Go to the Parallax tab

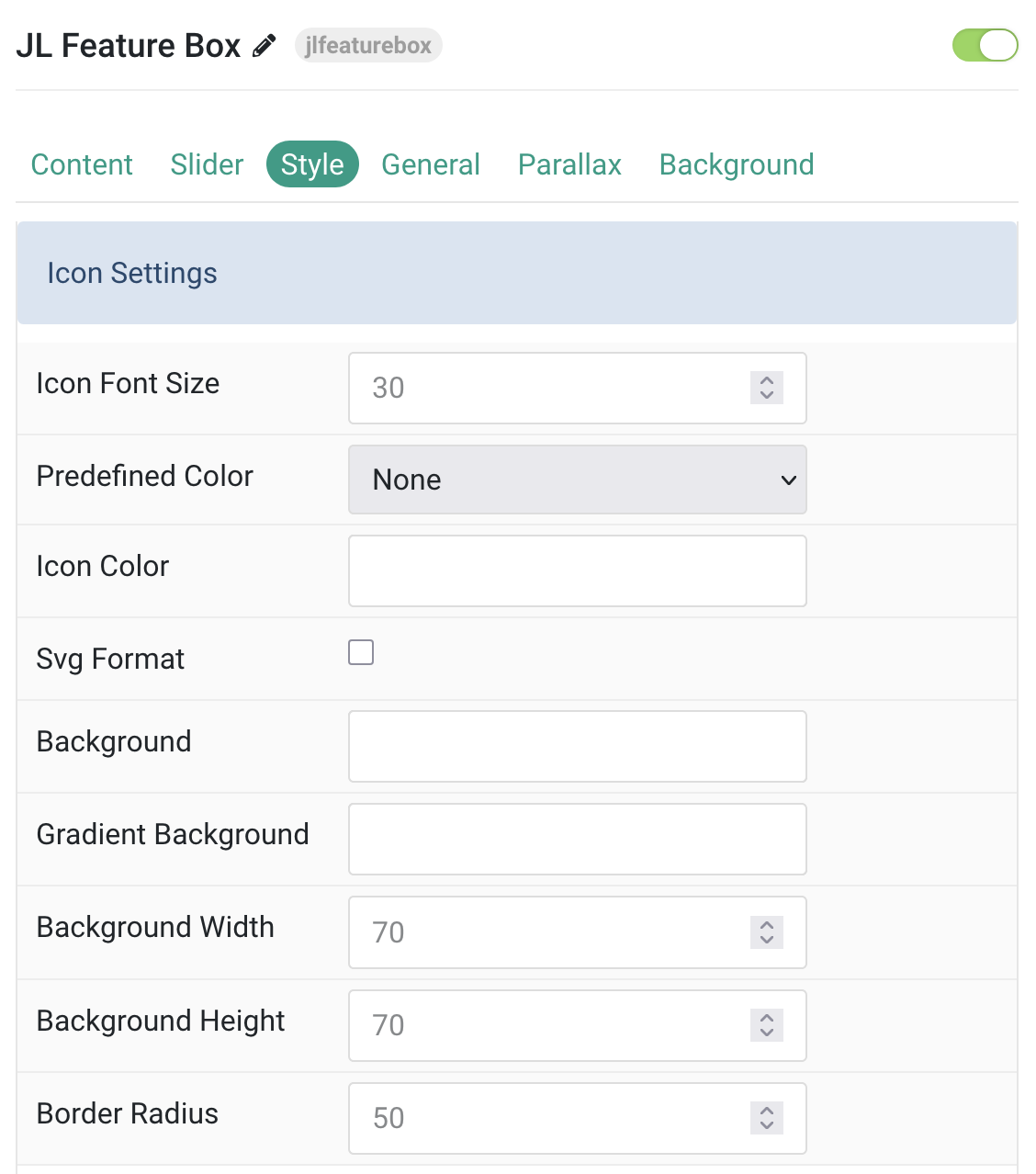click(x=569, y=164)
